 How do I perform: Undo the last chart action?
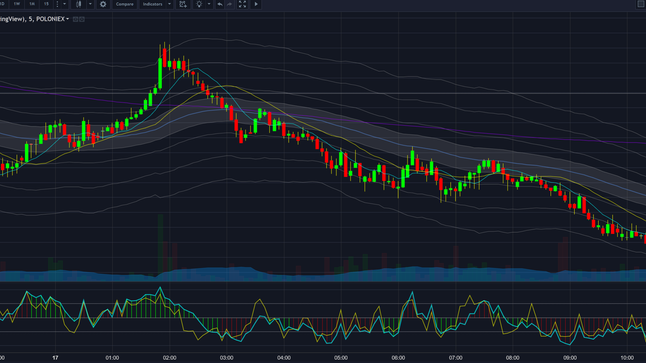220,4
